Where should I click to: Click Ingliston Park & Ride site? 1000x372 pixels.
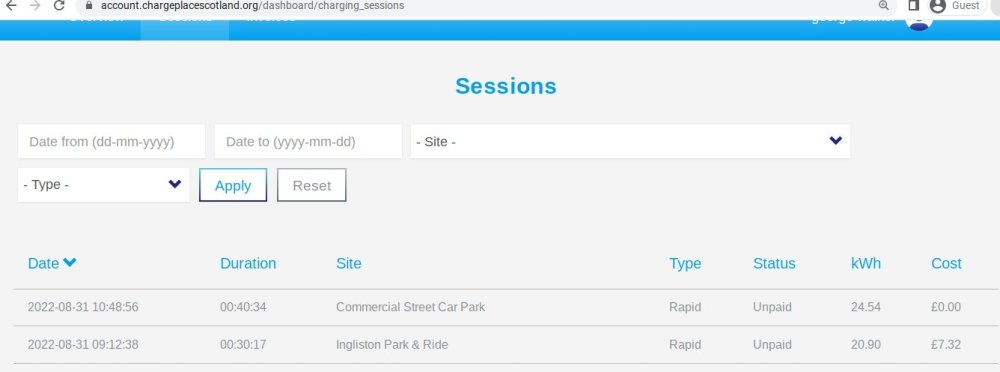coord(392,345)
